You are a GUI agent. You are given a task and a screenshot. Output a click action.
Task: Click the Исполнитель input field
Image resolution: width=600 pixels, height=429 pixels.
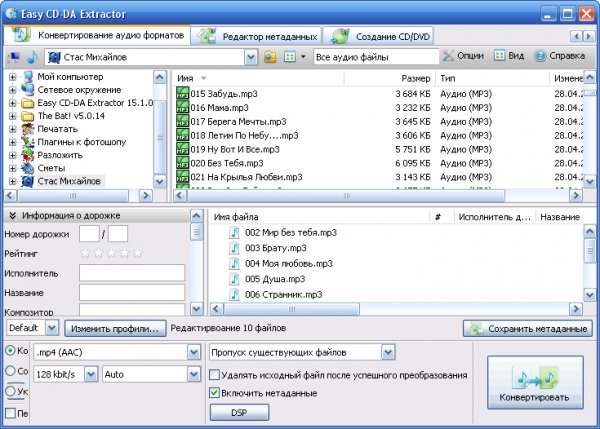point(132,273)
